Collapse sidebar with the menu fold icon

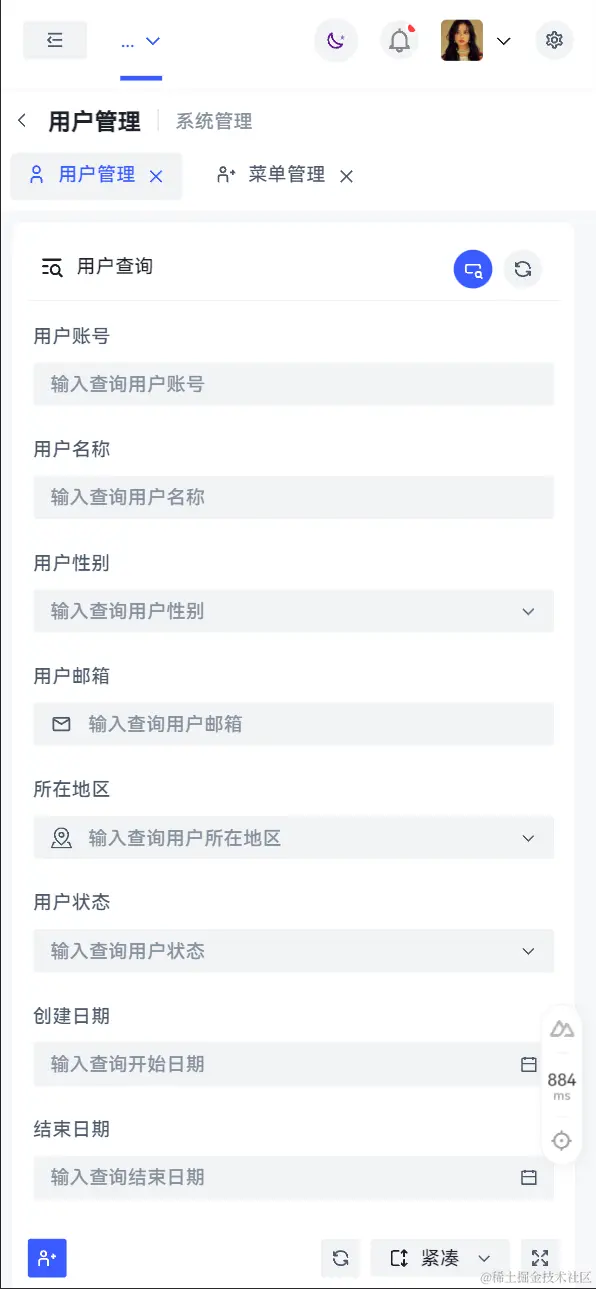point(55,40)
